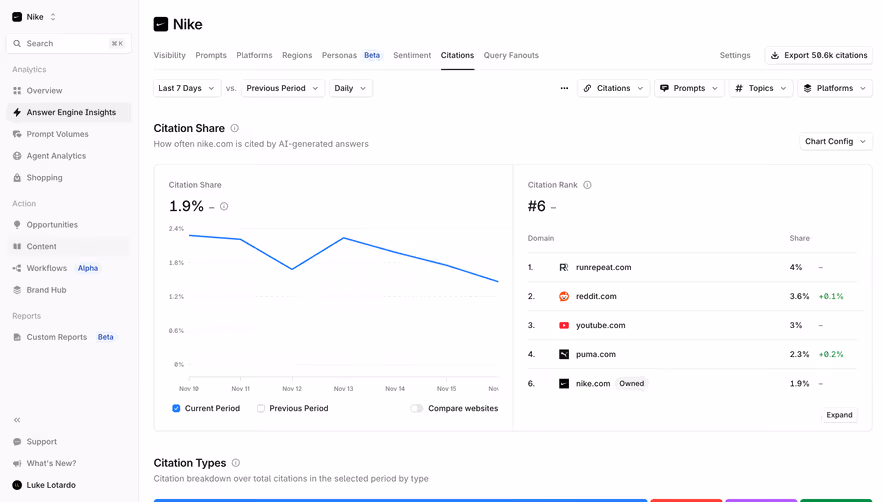Image resolution: width=885 pixels, height=502 pixels.
Task: Switch to the Personas Beta tab
Action: pos(352,55)
